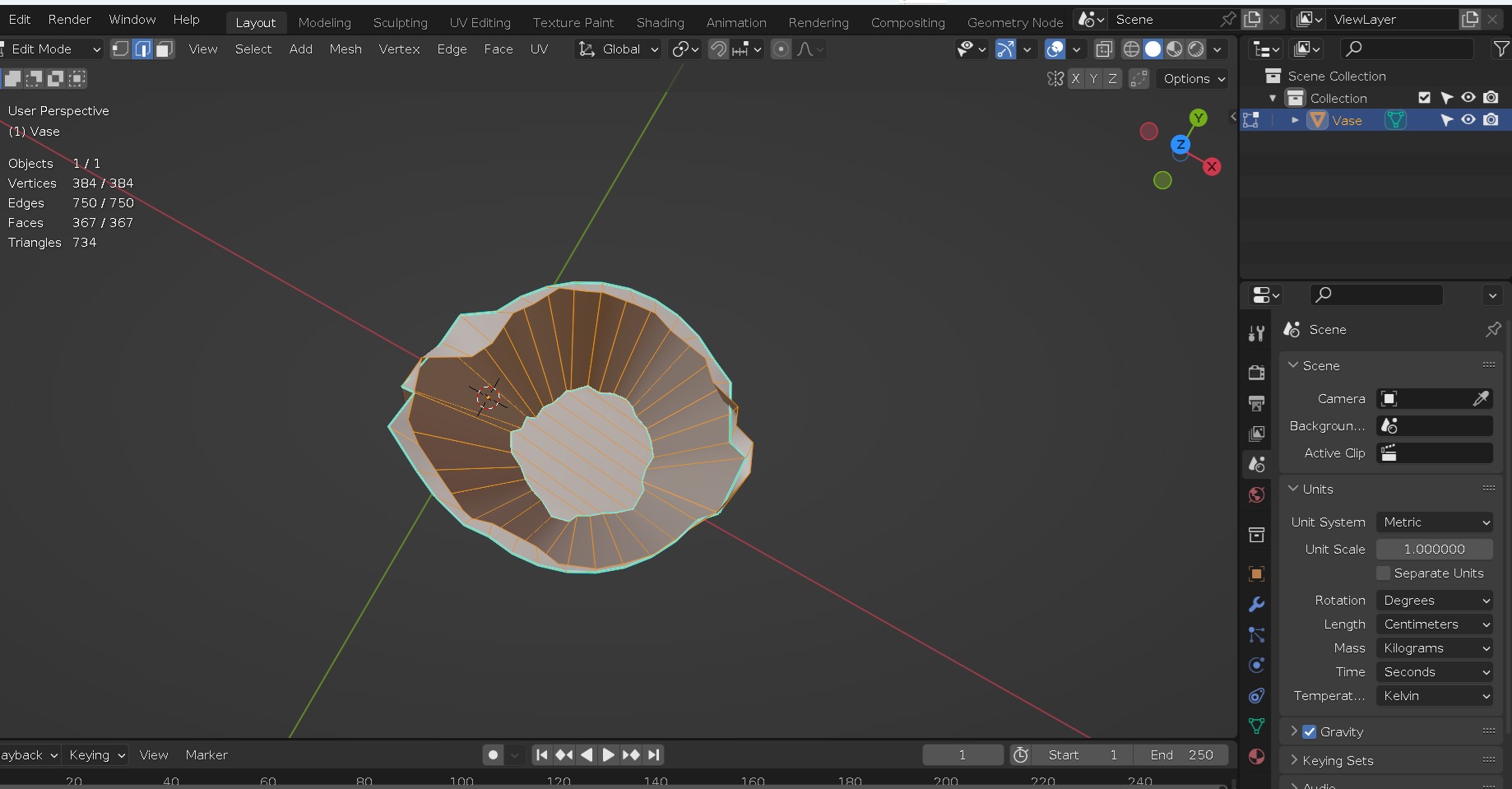Click the Vase mesh data icon
Viewport: 1512px width, 789px height.
click(1395, 120)
